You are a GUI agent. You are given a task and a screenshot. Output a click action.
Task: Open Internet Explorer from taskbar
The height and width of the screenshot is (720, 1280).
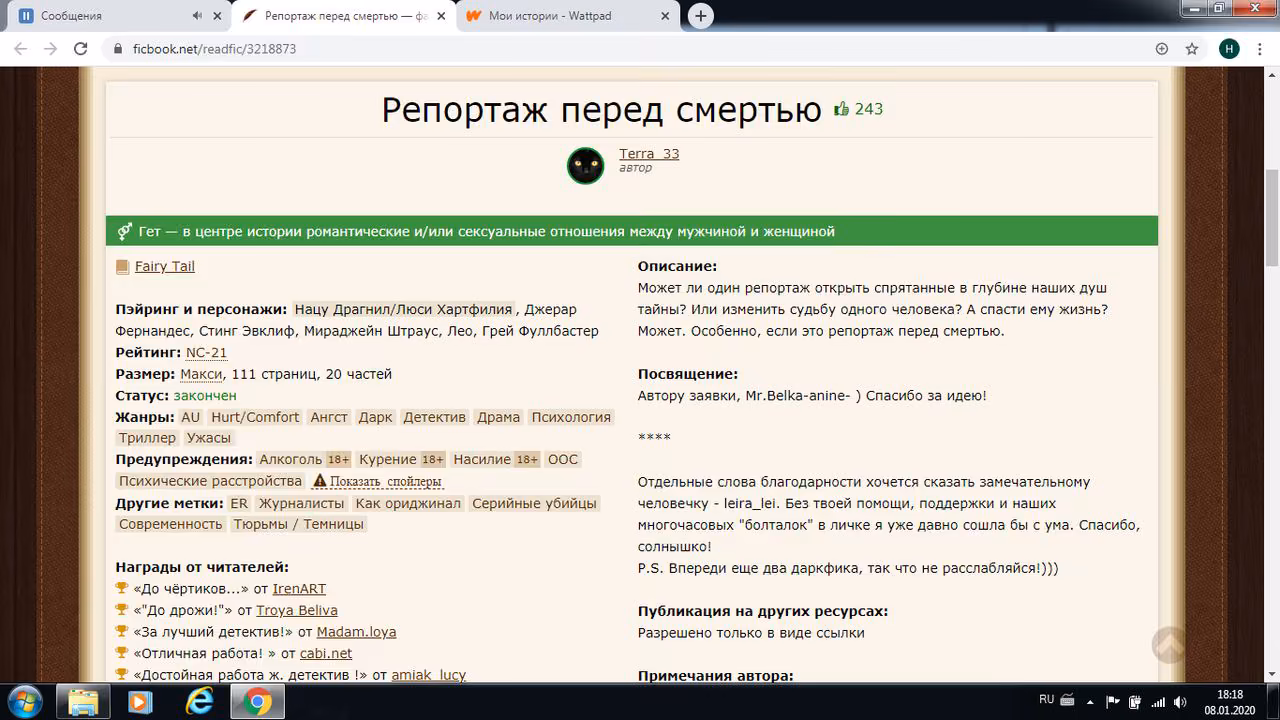coord(199,702)
